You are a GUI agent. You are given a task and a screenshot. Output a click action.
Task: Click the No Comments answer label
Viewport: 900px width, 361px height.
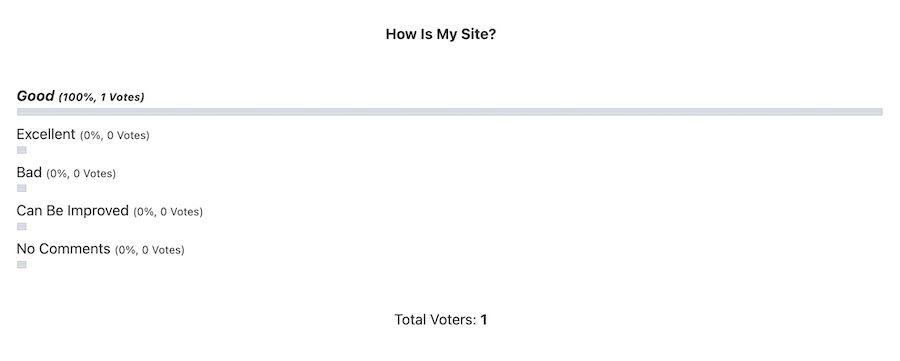[x=63, y=249]
